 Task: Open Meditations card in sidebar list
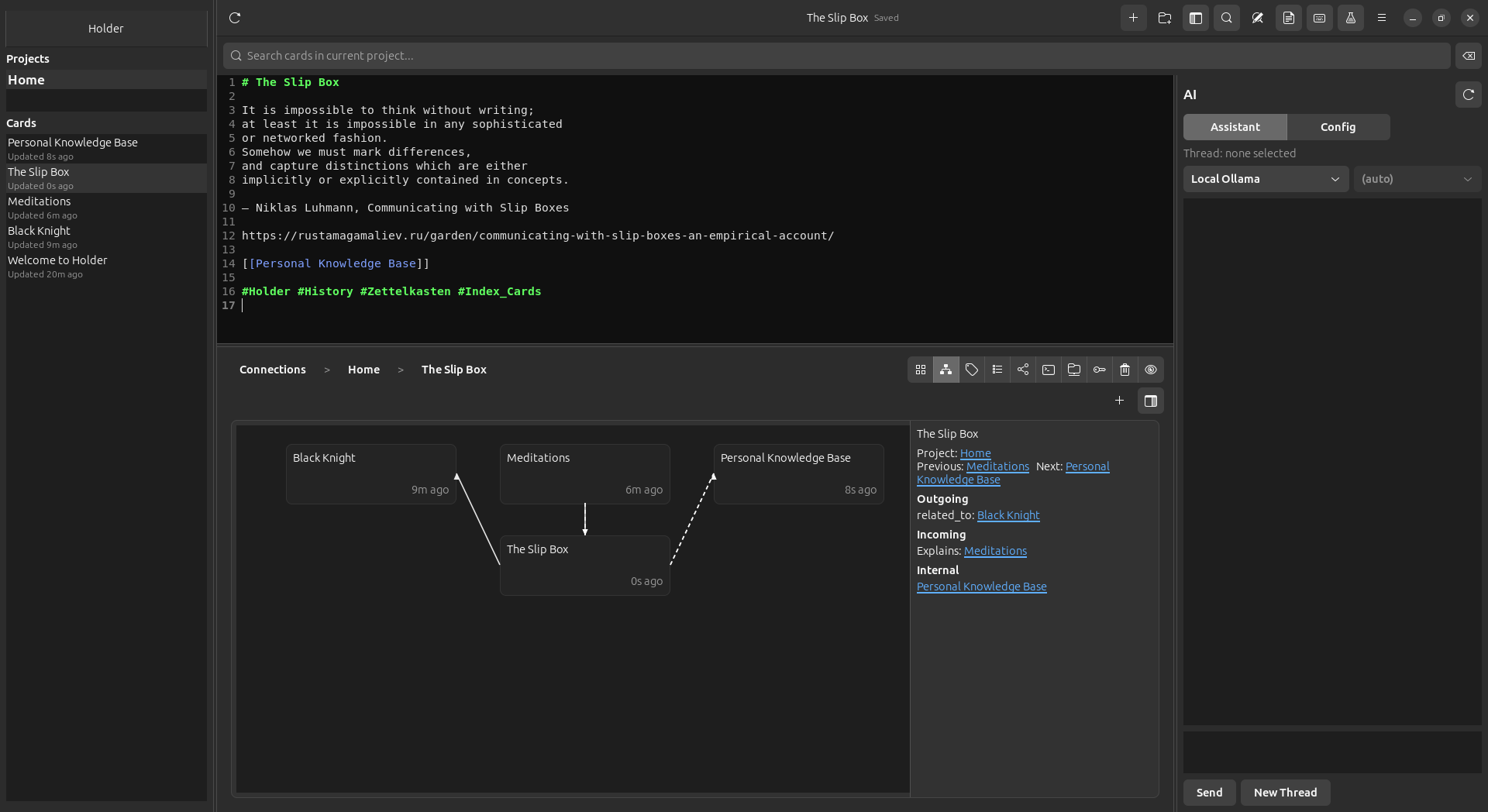[x=106, y=208]
